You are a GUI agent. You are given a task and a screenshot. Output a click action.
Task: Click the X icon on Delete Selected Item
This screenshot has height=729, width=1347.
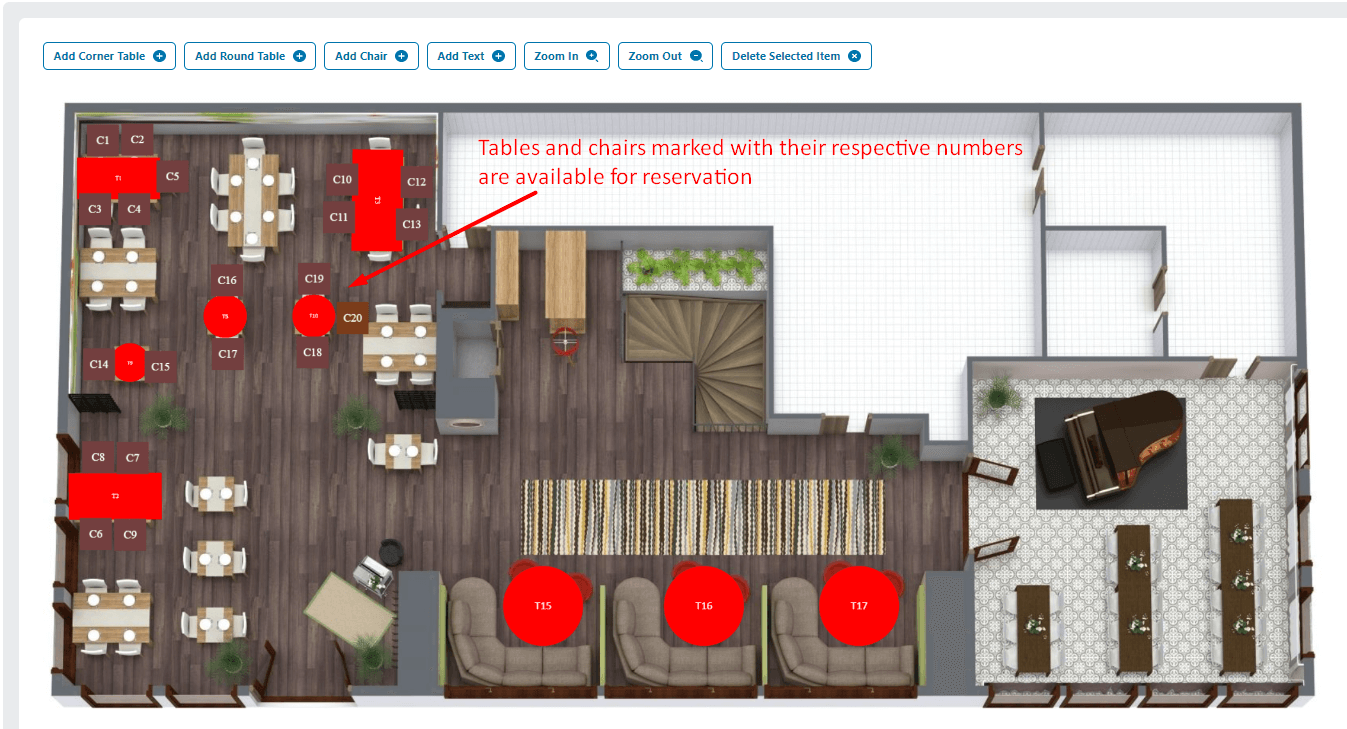855,56
